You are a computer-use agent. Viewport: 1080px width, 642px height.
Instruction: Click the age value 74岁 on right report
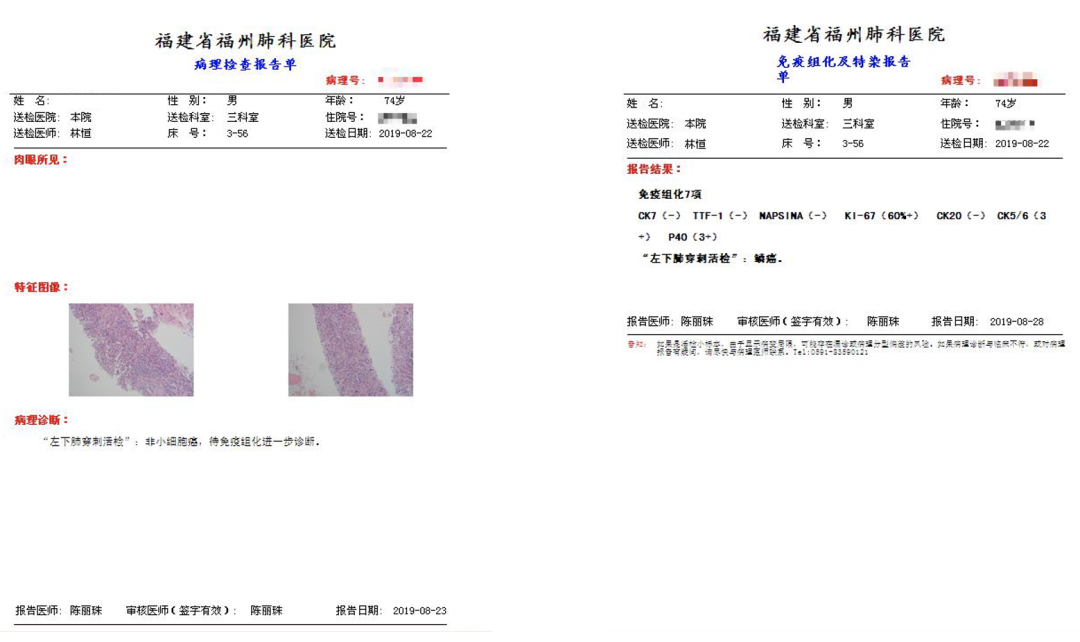click(1006, 103)
